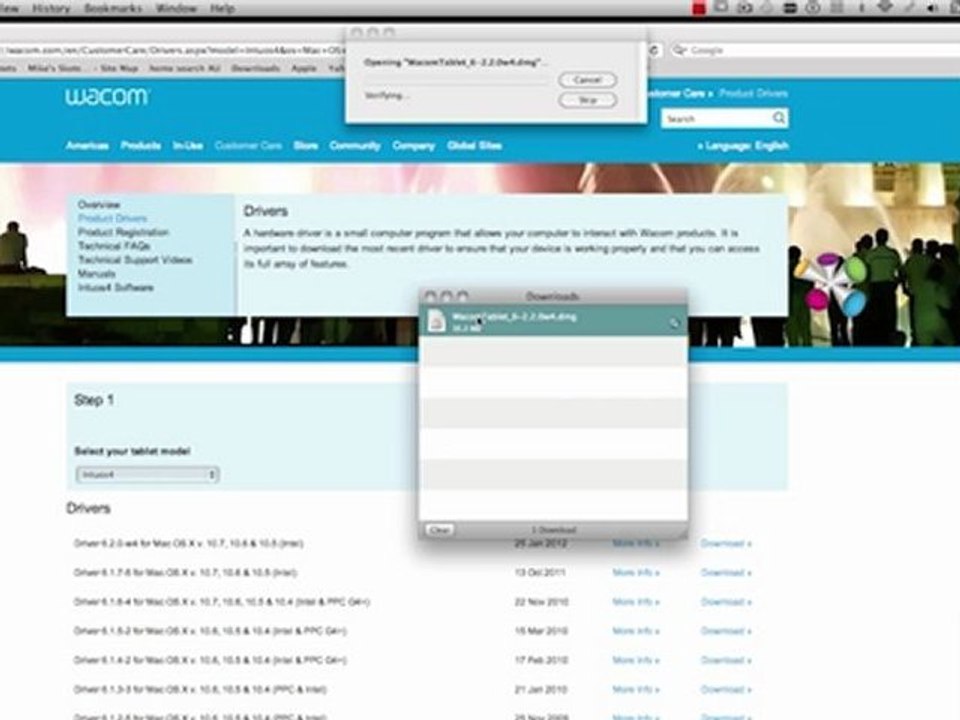960x720 pixels.
Task: Click the dmg file icon in Downloads
Action: pos(437,321)
